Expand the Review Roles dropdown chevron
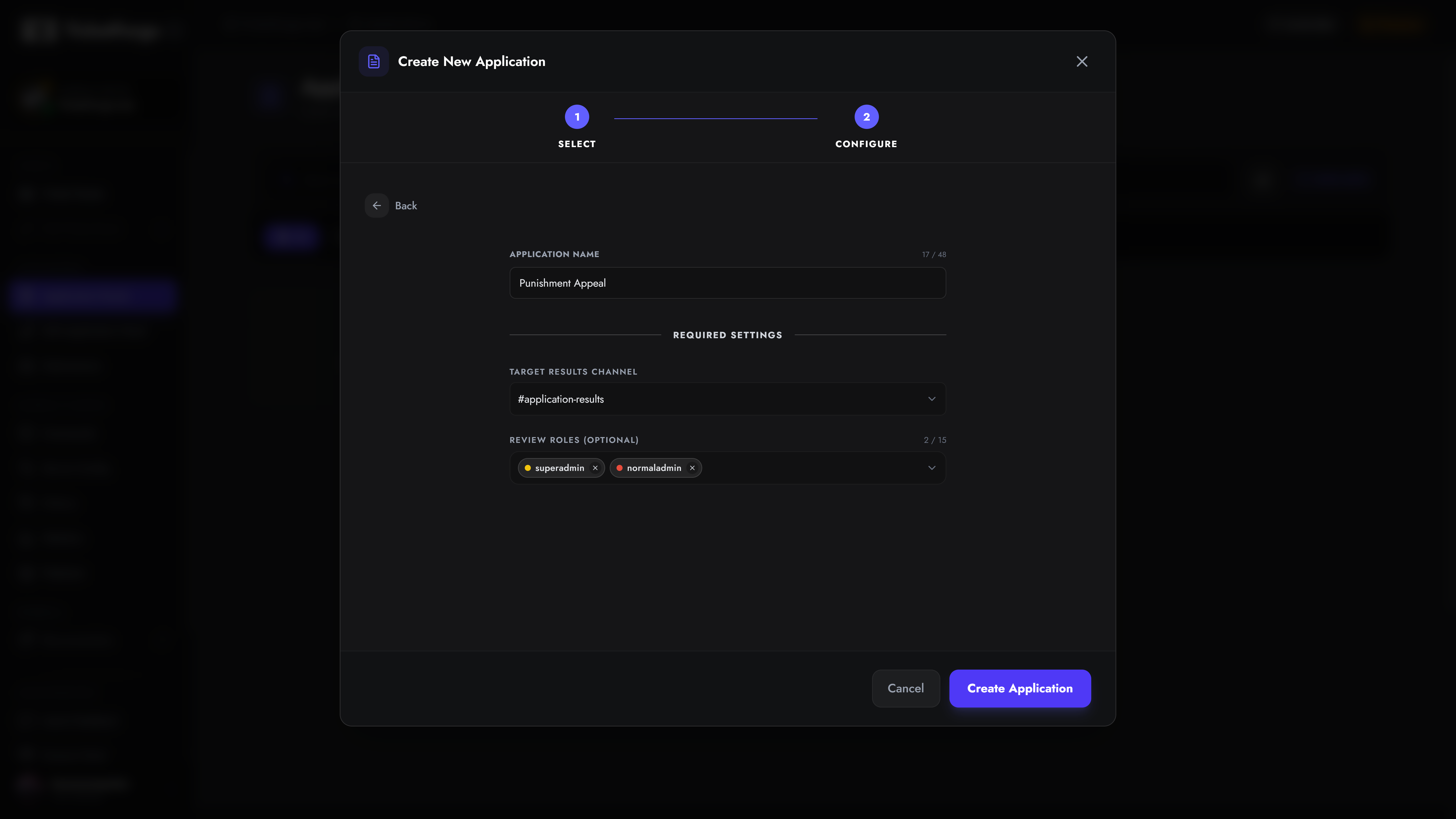 pyautogui.click(x=931, y=468)
